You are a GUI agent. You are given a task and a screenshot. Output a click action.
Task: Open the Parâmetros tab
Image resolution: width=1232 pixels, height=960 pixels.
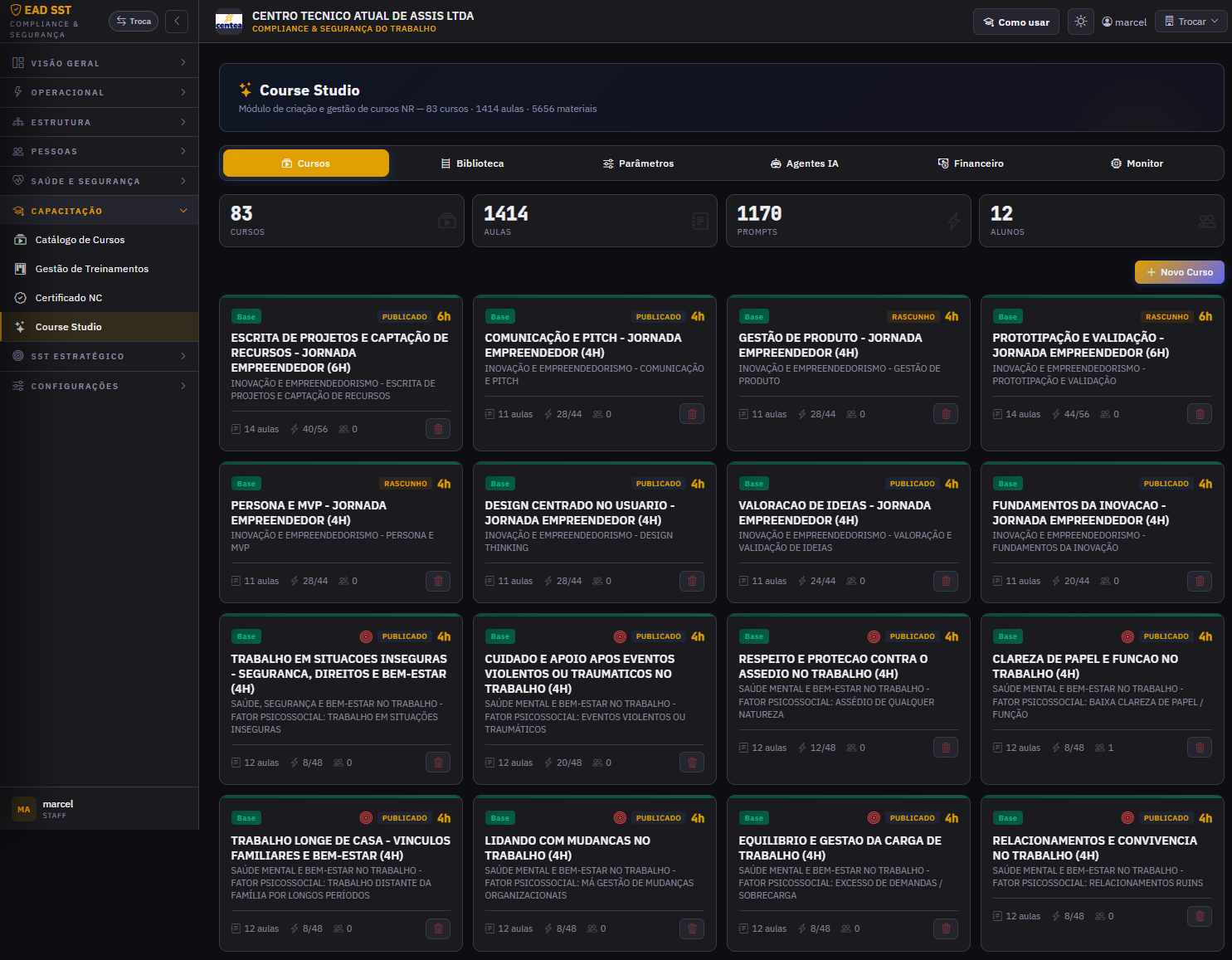pyautogui.click(x=639, y=163)
